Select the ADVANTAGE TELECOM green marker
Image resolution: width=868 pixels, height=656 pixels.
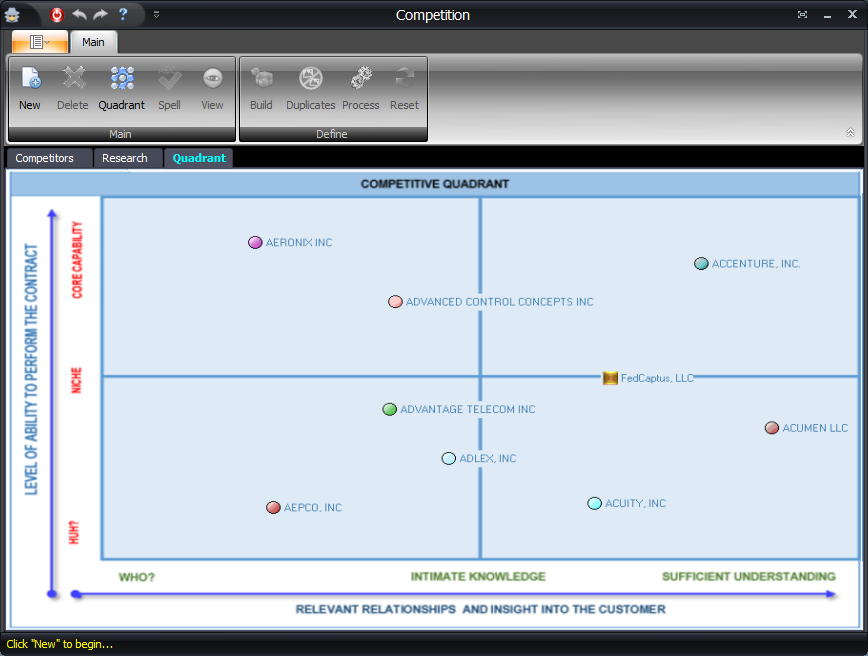click(x=389, y=409)
